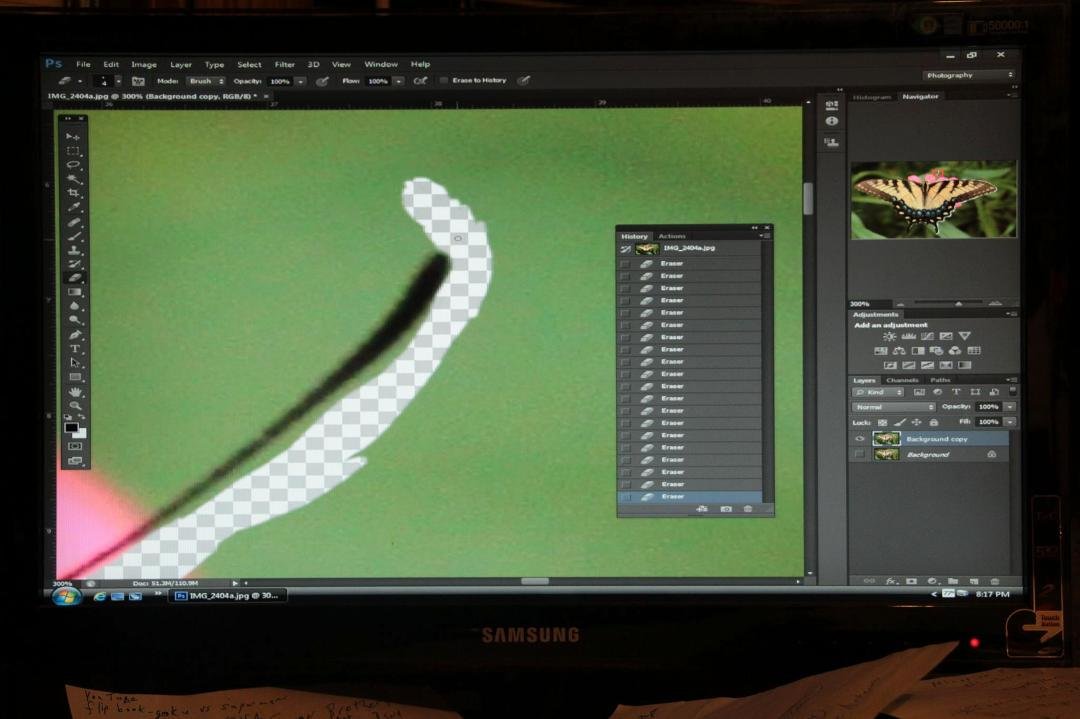Switch to the Actions tab

672,236
